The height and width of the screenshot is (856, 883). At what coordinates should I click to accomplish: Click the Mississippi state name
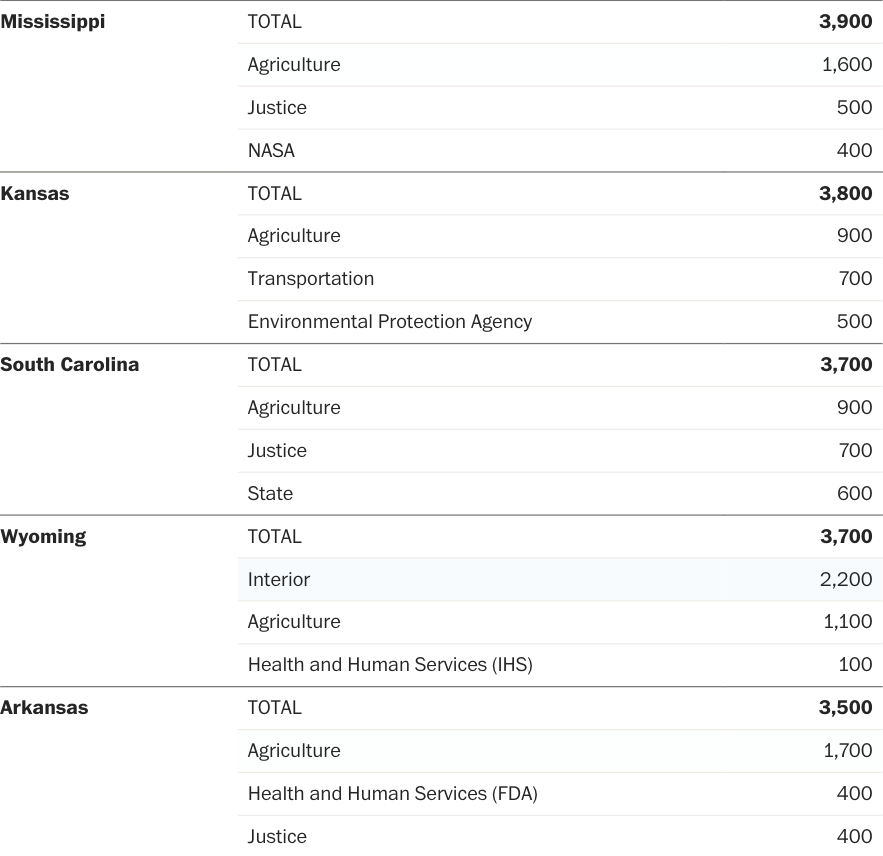[53, 22]
